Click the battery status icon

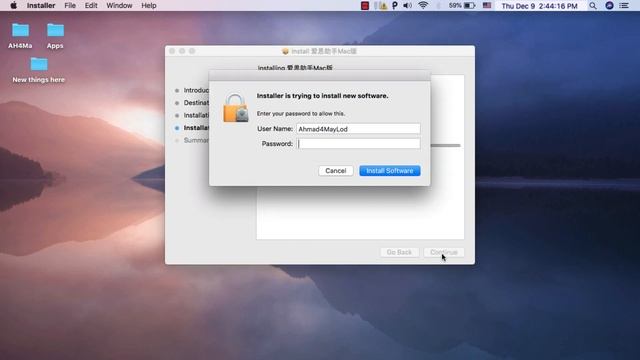469,5
